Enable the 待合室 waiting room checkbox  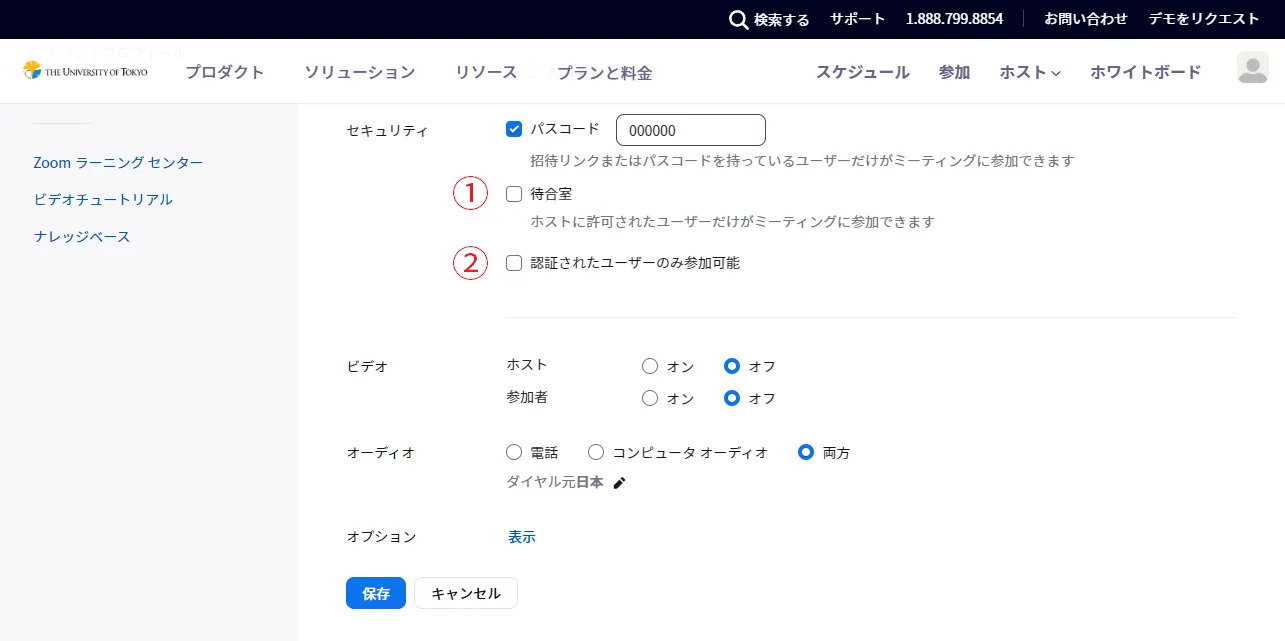click(515, 194)
